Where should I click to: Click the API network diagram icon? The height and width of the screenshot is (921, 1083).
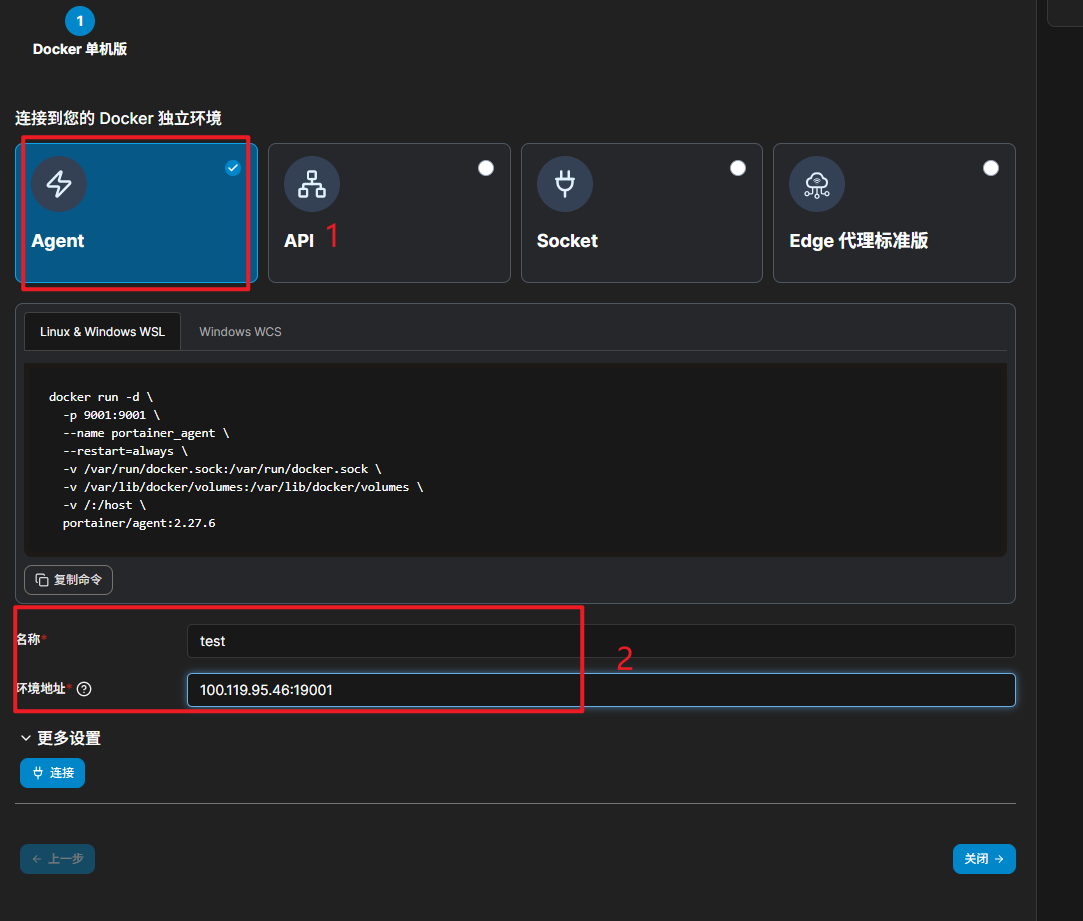312,184
